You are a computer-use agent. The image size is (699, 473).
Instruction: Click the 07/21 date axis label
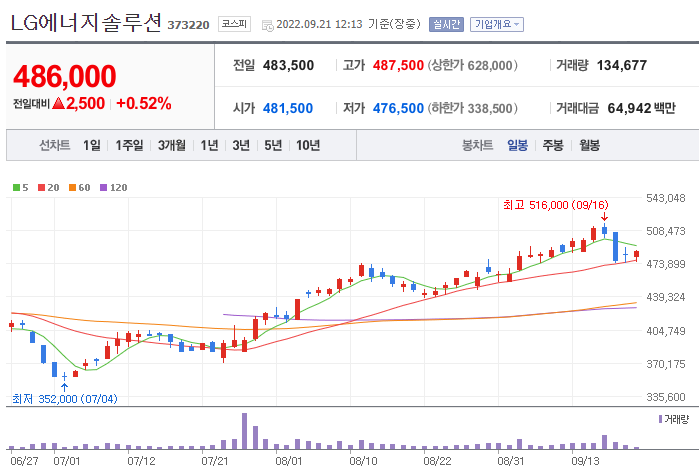coord(214,461)
